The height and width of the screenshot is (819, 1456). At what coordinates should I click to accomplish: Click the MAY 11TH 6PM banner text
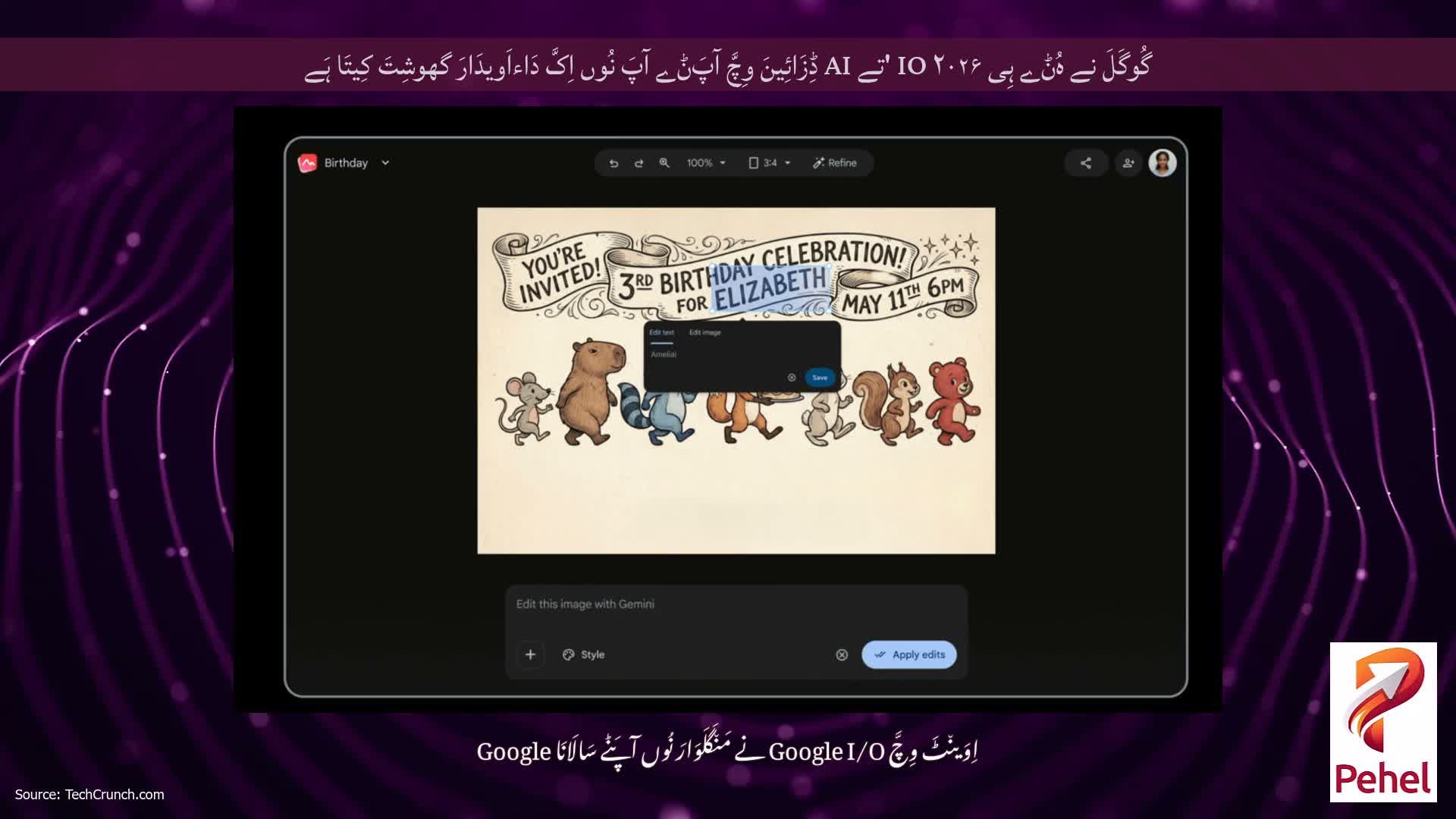coord(903,296)
